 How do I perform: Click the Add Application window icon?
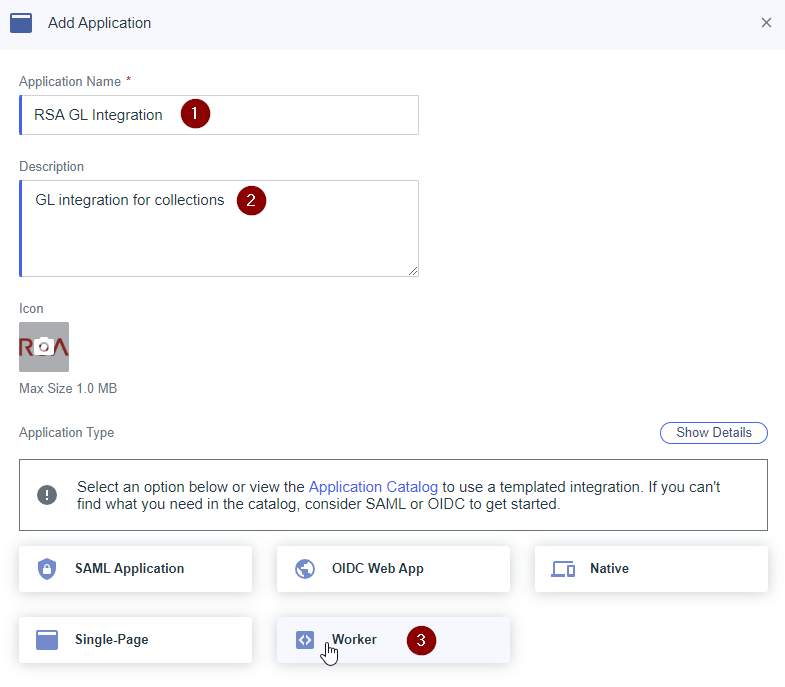(21, 23)
